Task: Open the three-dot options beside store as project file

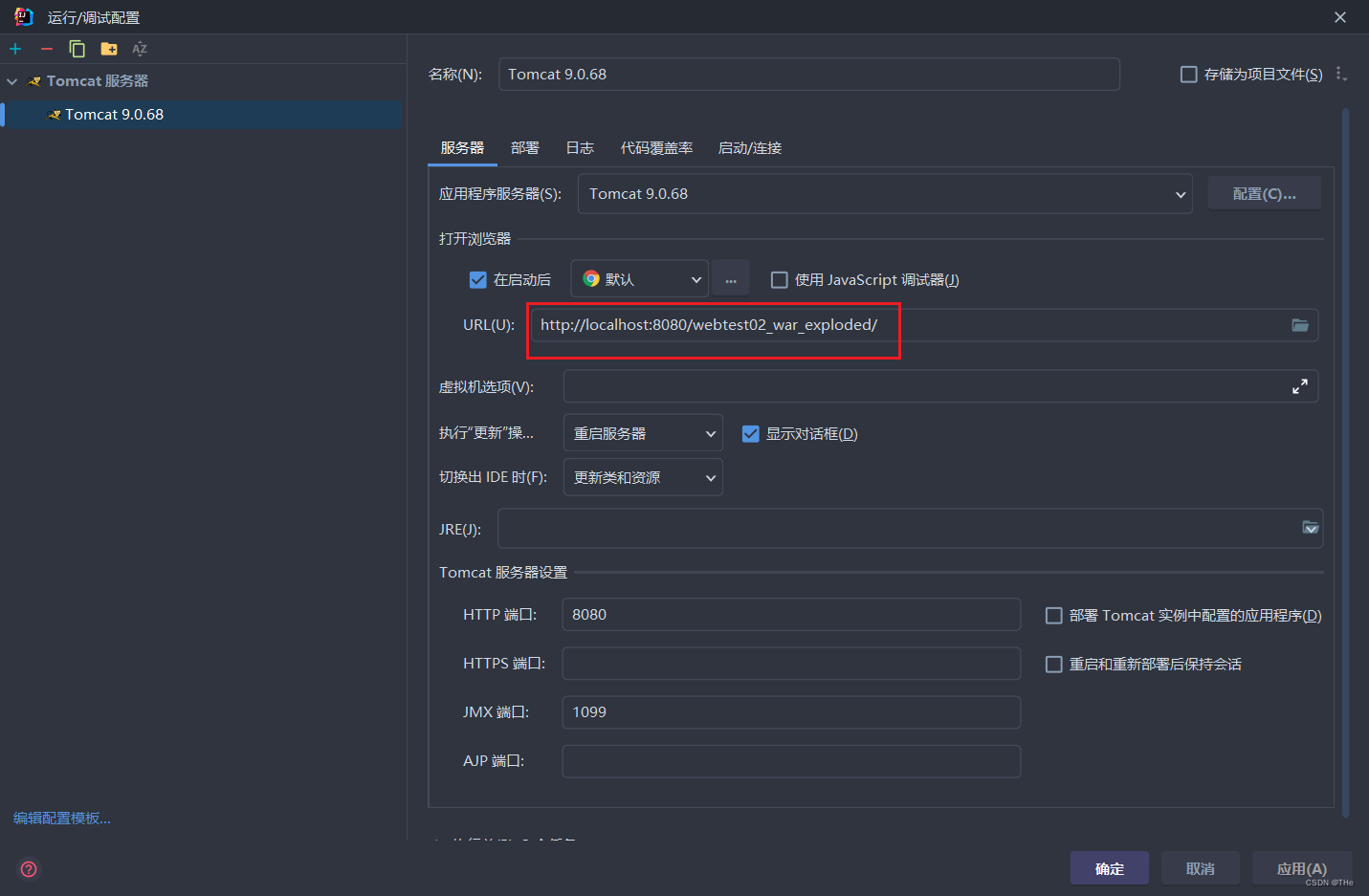Action: pos(1341,74)
